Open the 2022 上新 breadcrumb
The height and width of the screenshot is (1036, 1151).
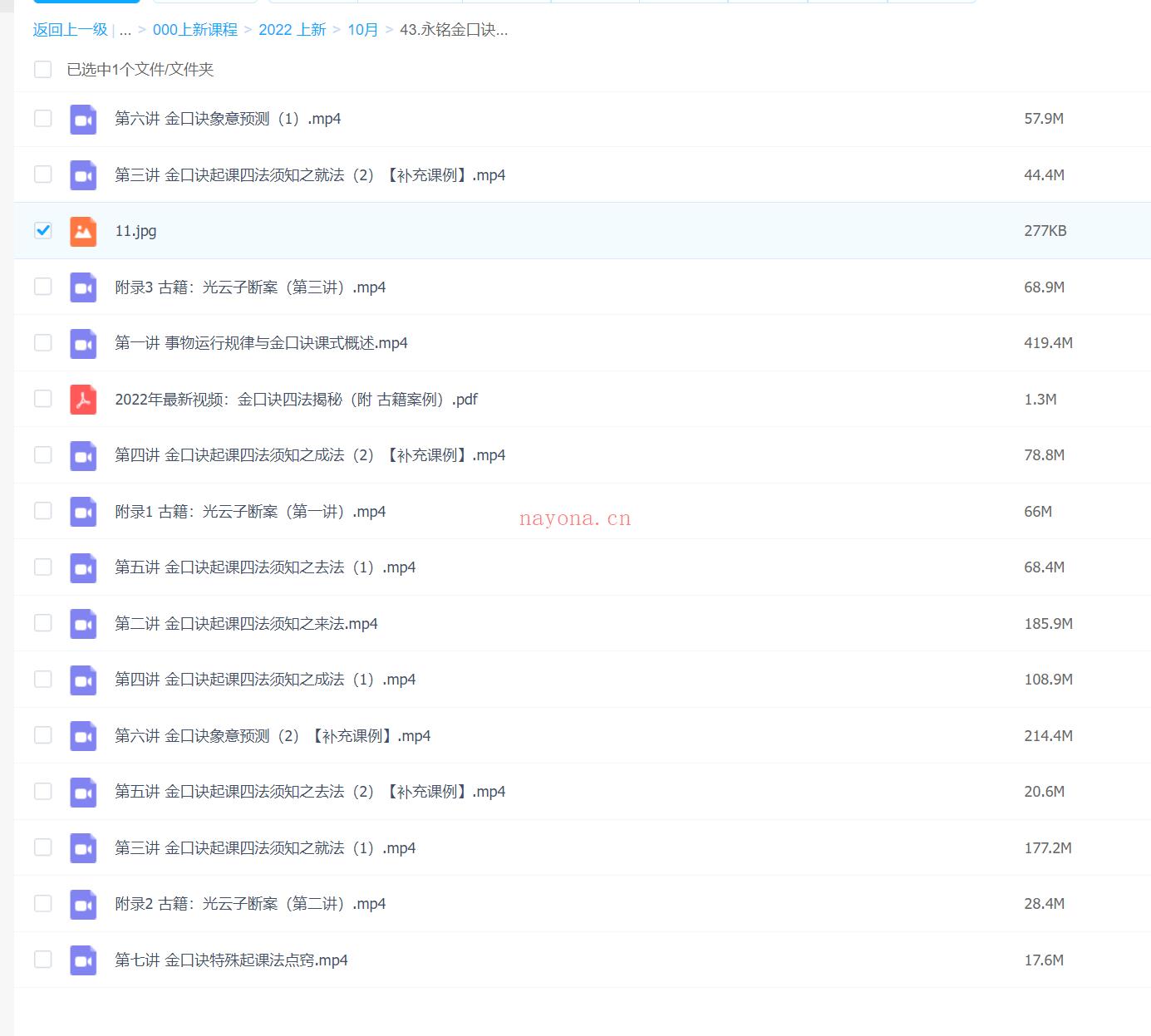tap(293, 30)
